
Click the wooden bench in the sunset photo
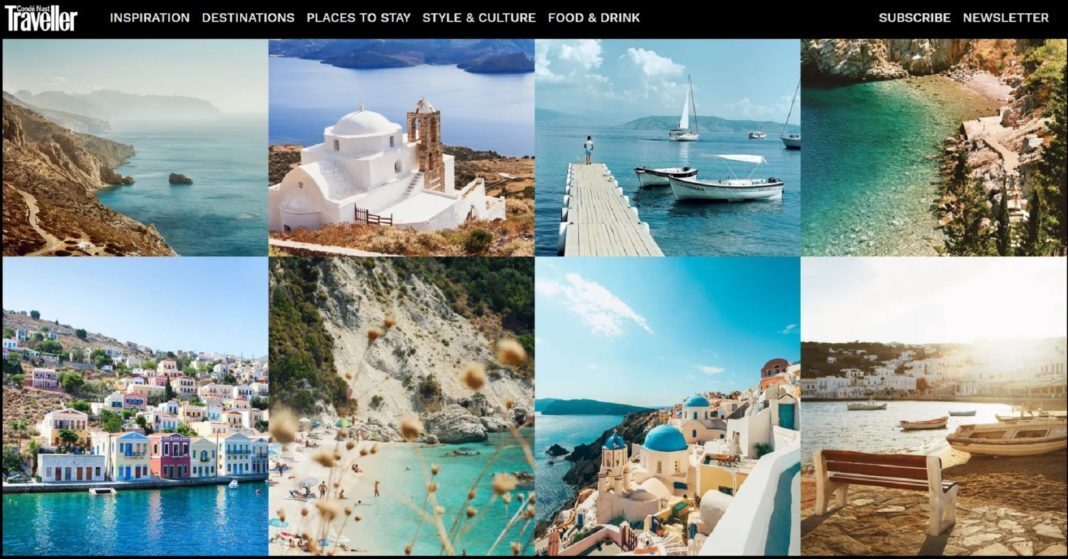coord(885,490)
